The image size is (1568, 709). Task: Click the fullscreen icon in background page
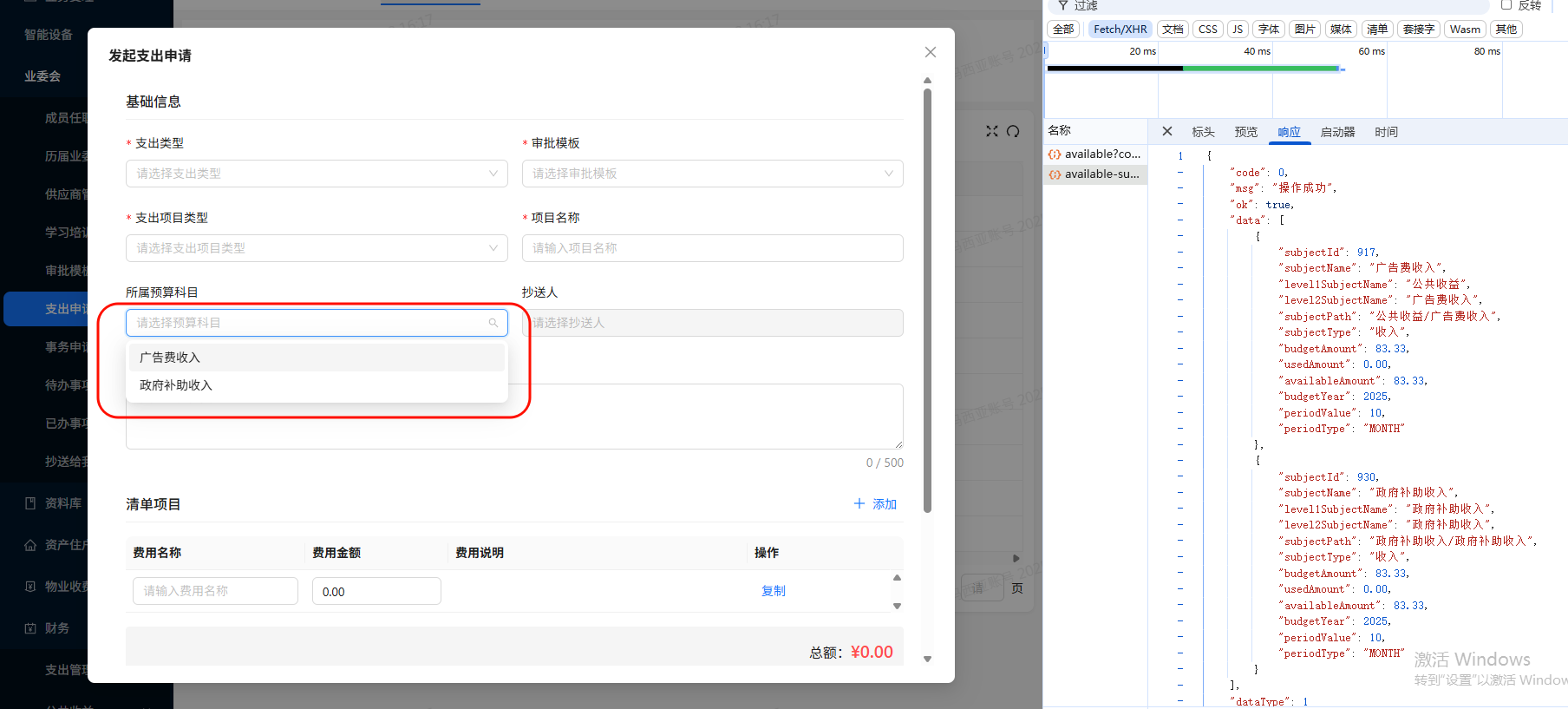pyautogui.click(x=992, y=131)
